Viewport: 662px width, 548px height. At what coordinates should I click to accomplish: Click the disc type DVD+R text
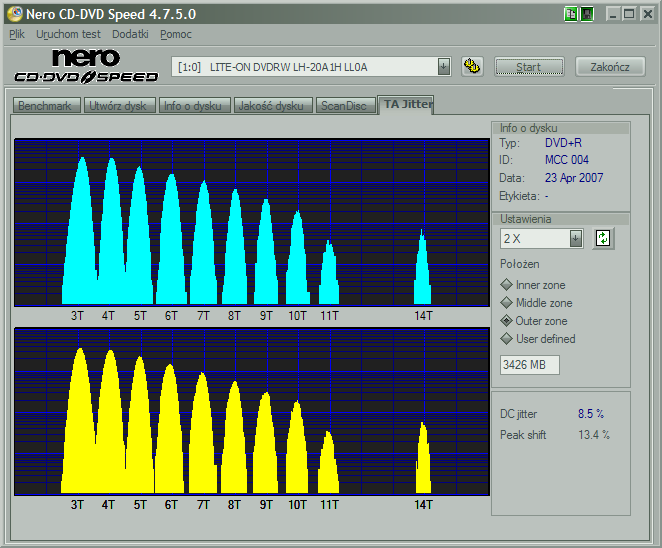pyautogui.click(x=563, y=143)
